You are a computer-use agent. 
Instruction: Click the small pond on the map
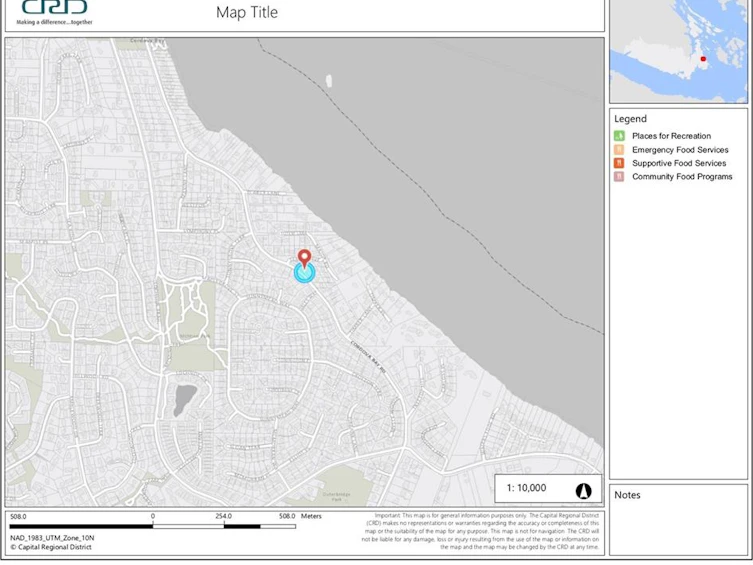click(x=184, y=399)
